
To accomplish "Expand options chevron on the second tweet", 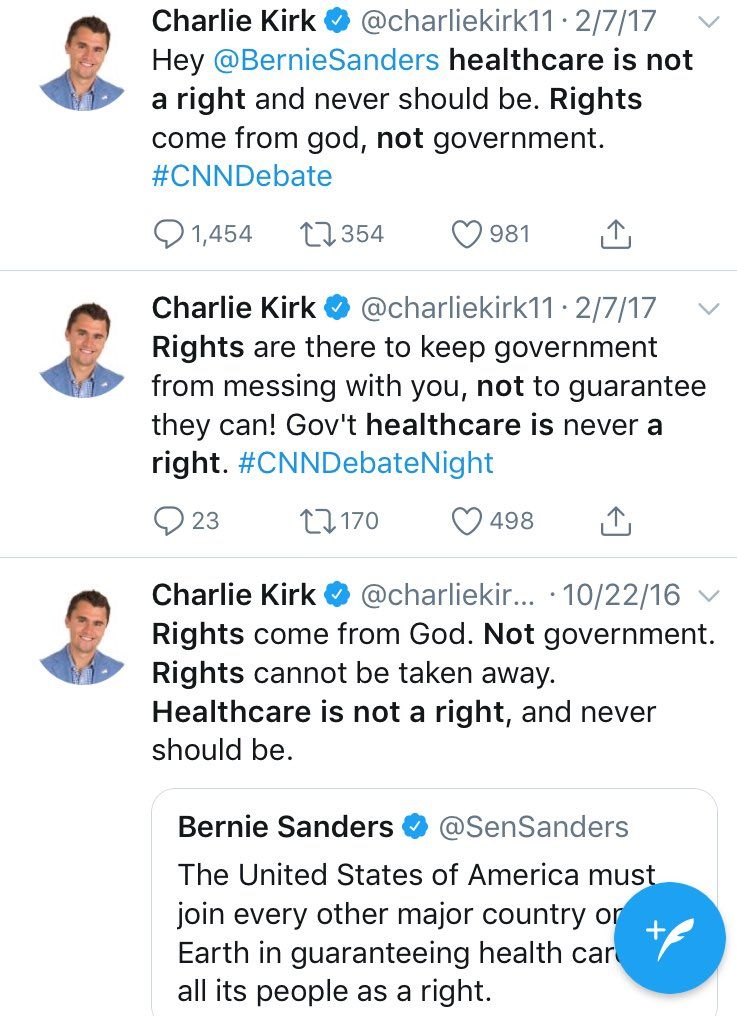I will pyautogui.click(x=708, y=309).
